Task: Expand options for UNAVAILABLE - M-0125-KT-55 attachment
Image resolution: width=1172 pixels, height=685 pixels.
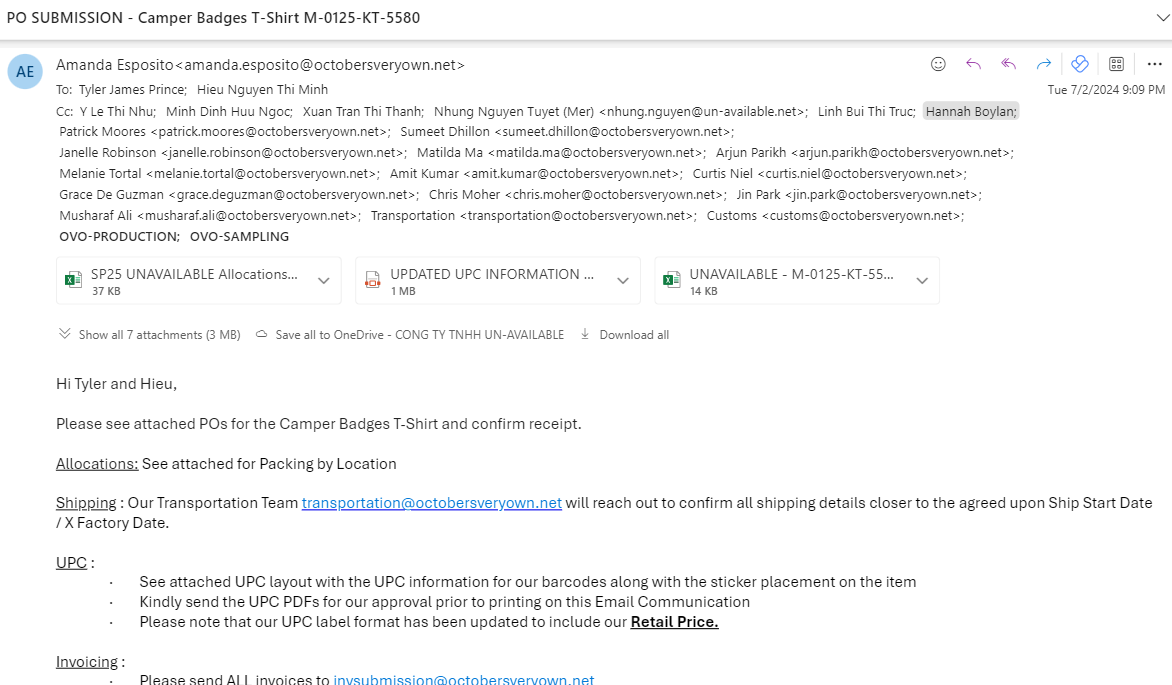Action: tap(922, 281)
